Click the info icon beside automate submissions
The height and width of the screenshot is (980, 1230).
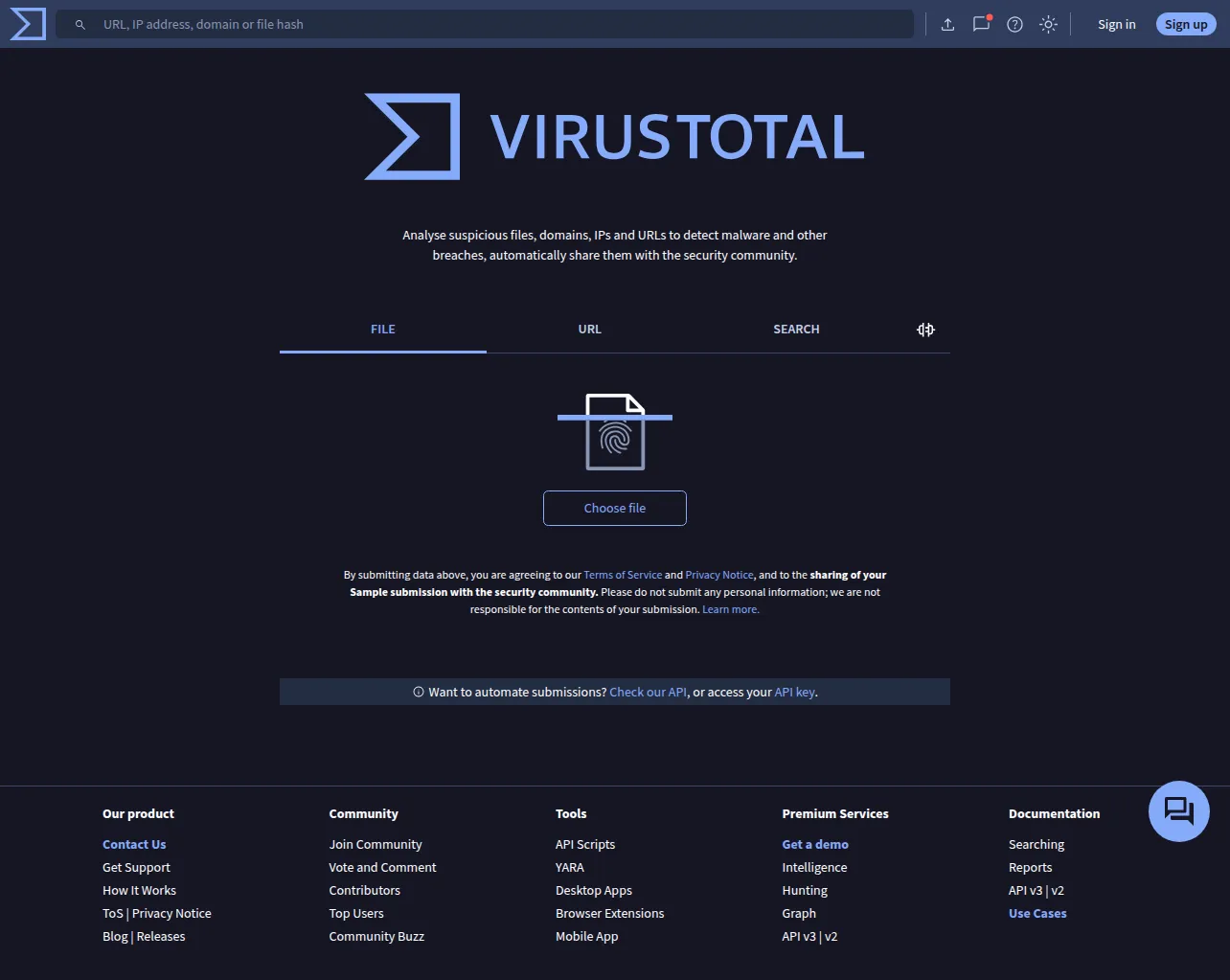[419, 692]
